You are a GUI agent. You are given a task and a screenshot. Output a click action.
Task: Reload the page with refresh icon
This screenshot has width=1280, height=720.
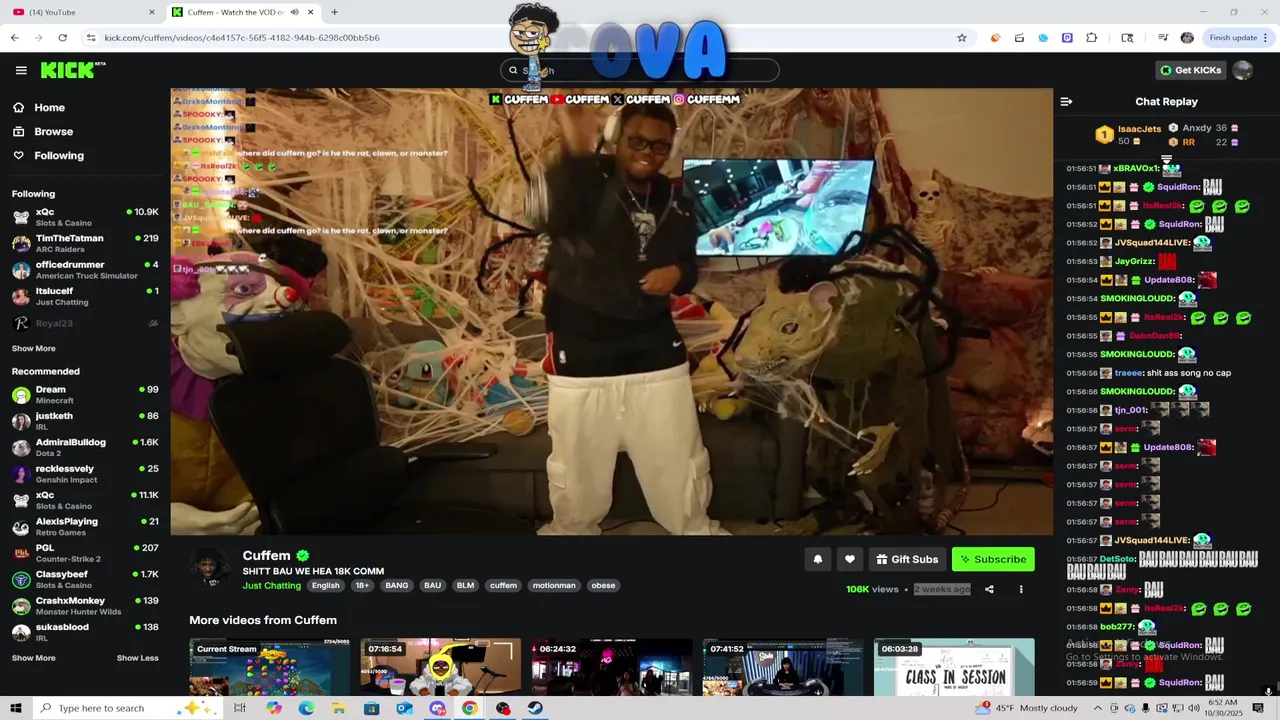coord(62,37)
